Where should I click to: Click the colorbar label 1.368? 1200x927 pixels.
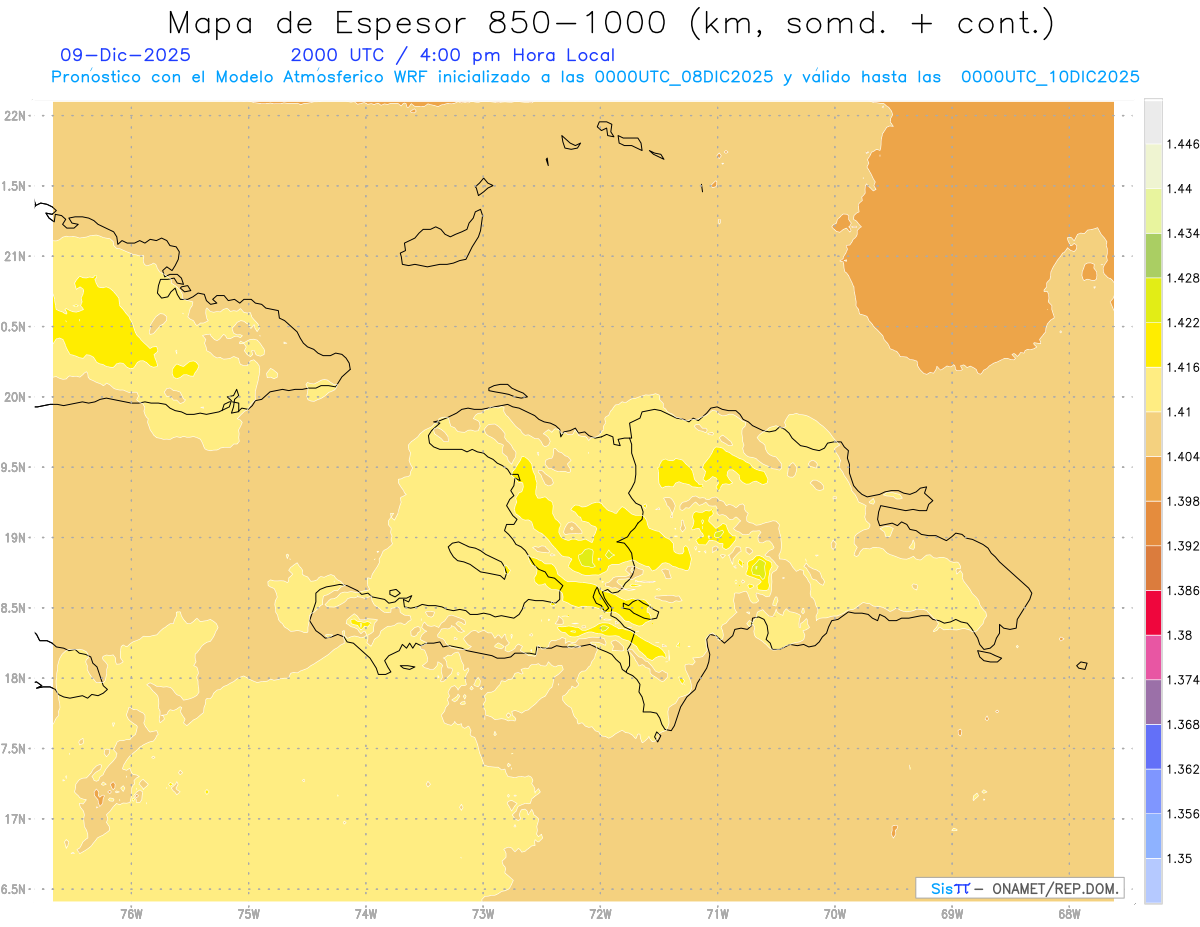[1183, 724]
